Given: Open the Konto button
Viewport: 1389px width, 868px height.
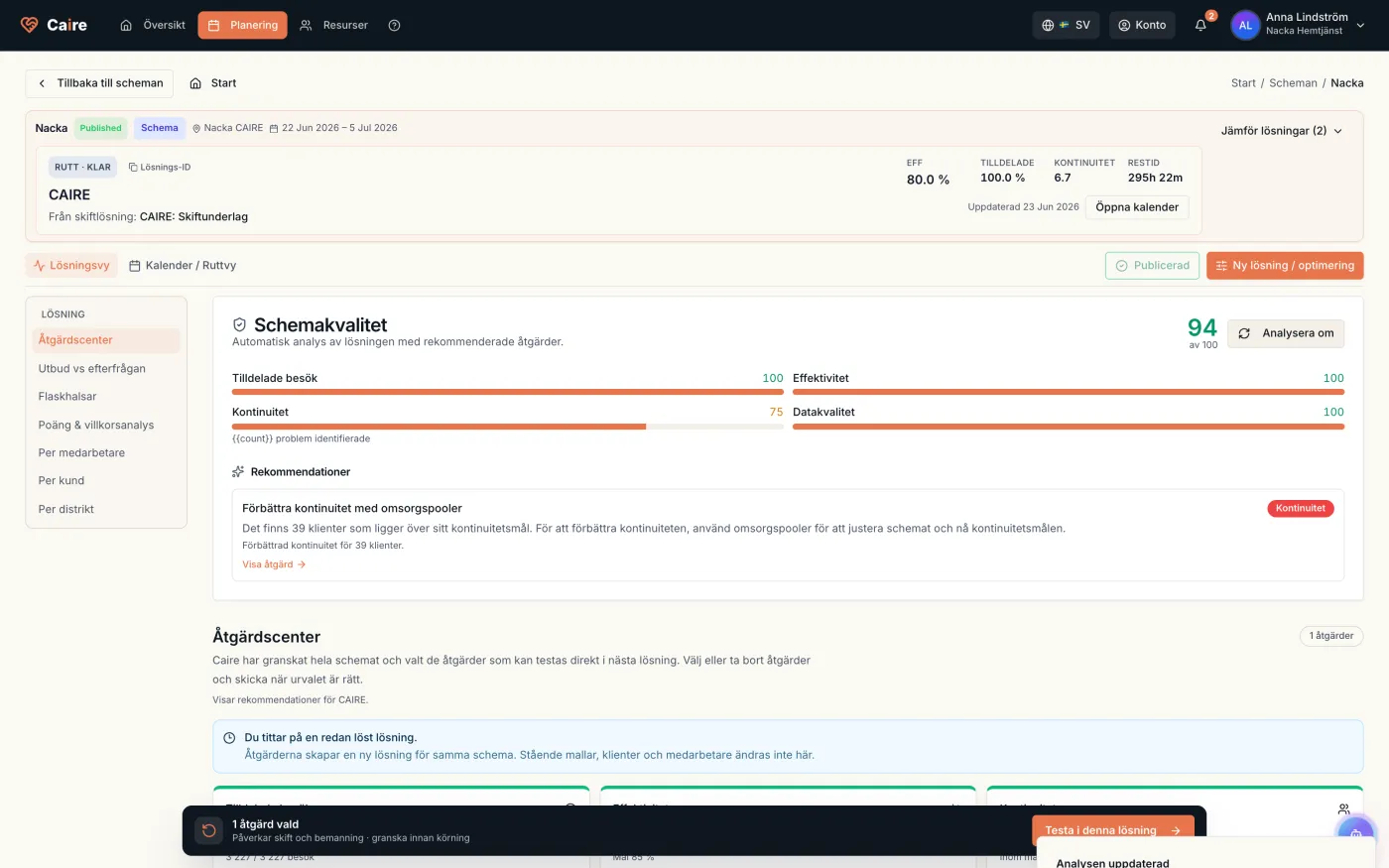Looking at the screenshot, I should 1142,25.
